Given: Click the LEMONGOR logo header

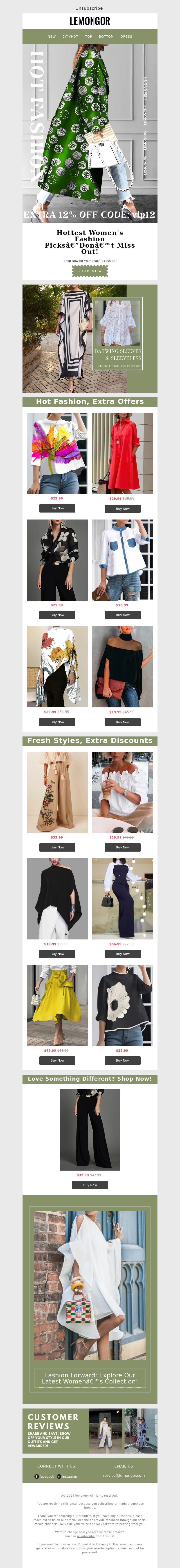Looking at the screenshot, I should 90,21.
